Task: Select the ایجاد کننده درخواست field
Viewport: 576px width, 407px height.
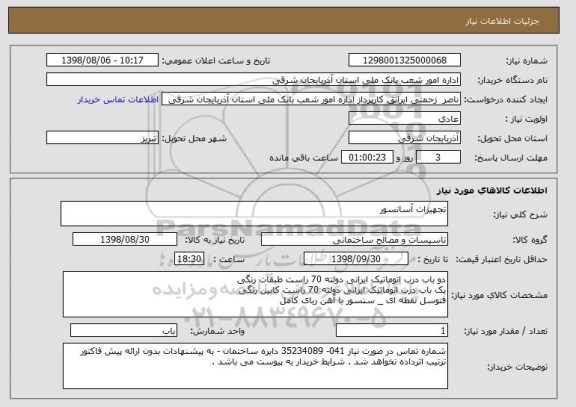Action: (311, 99)
